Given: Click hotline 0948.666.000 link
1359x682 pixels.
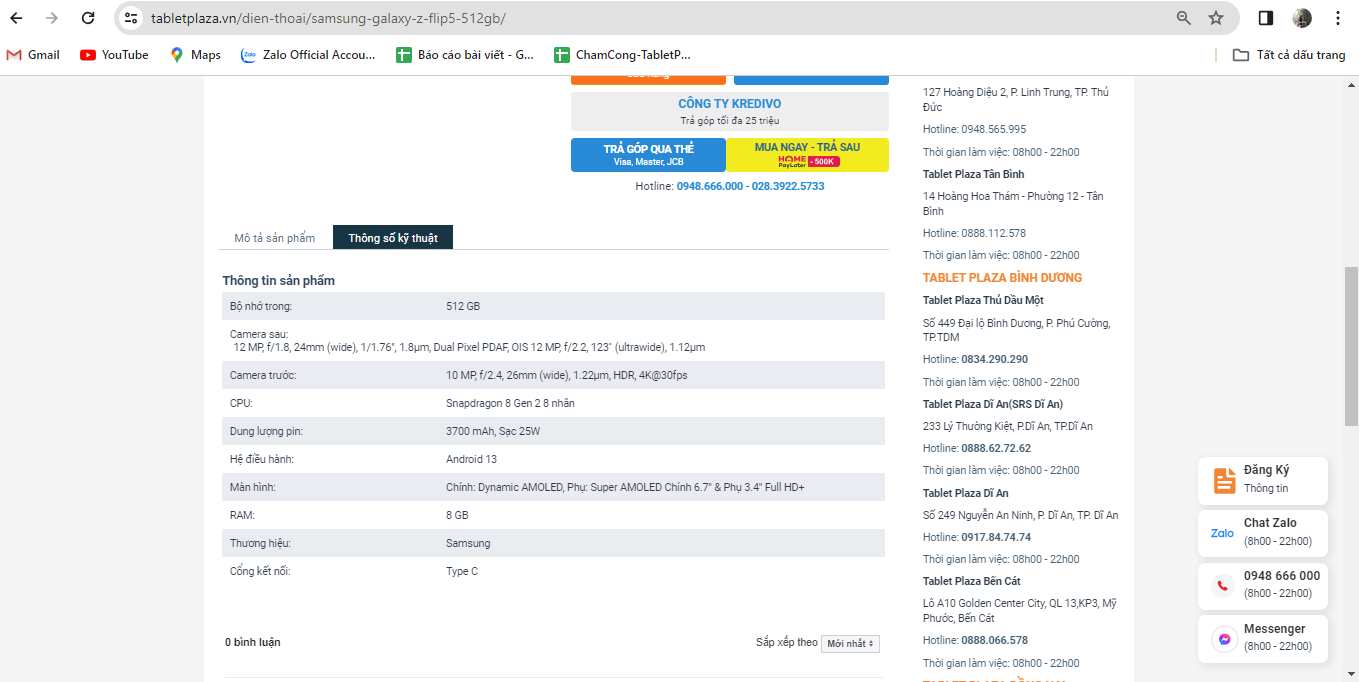Looking at the screenshot, I should point(710,186).
